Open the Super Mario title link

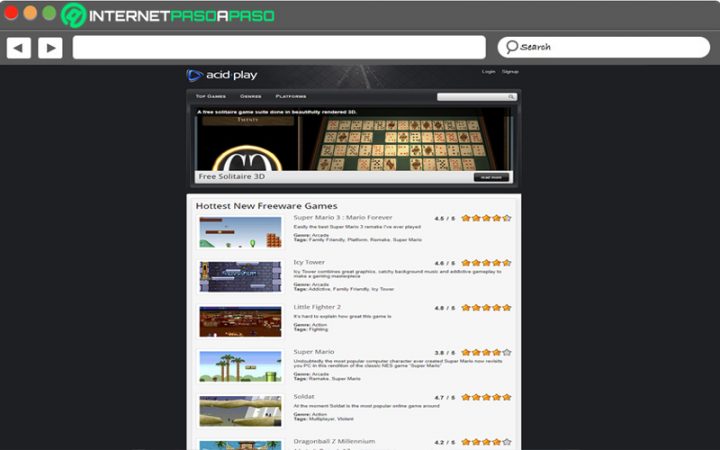pyautogui.click(x=314, y=352)
